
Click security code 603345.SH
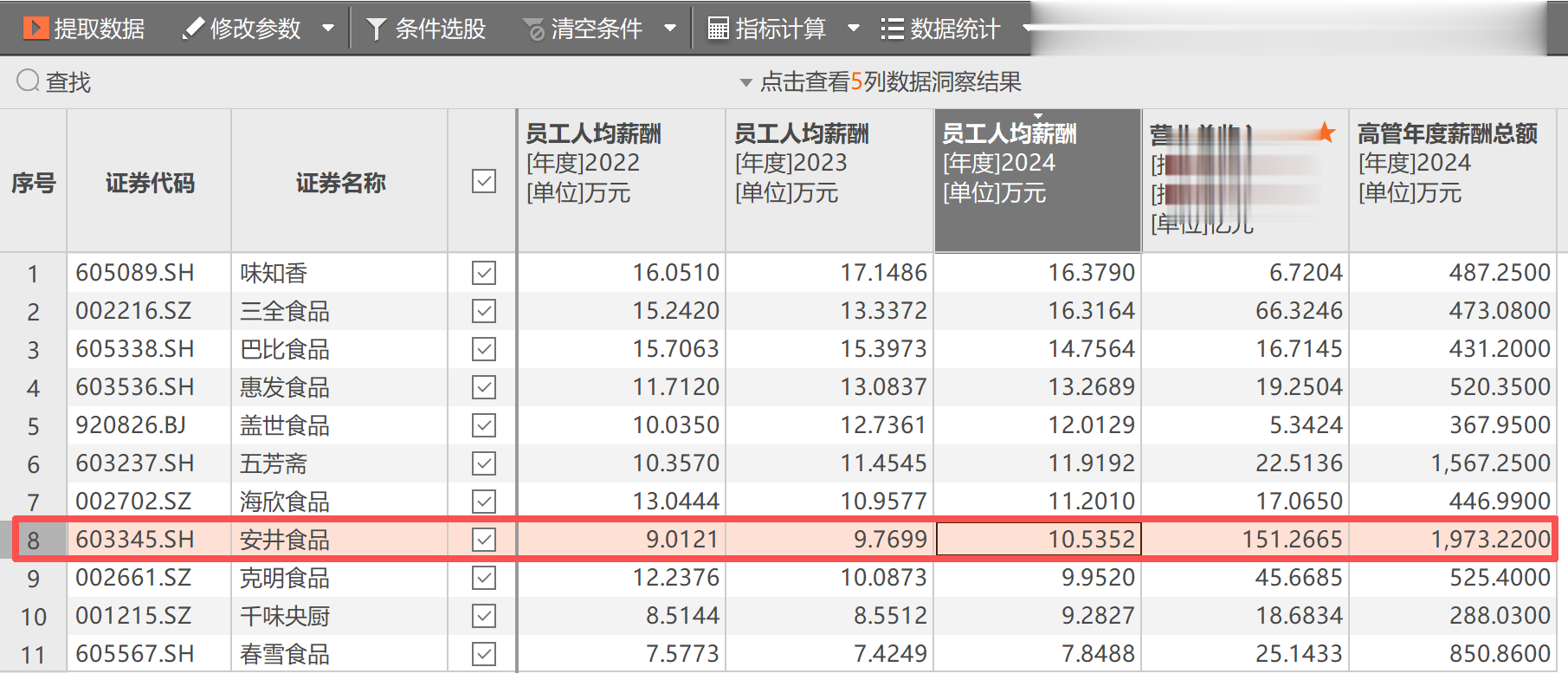pos(135,540)
